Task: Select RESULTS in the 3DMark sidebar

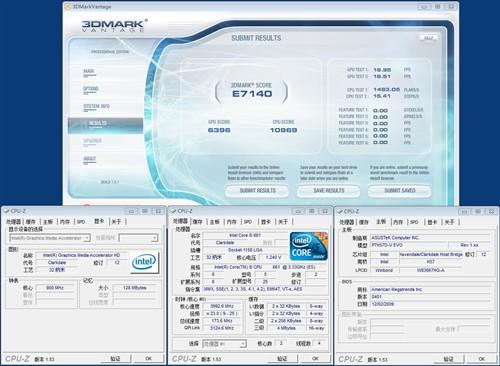Action: pos(105,125)
